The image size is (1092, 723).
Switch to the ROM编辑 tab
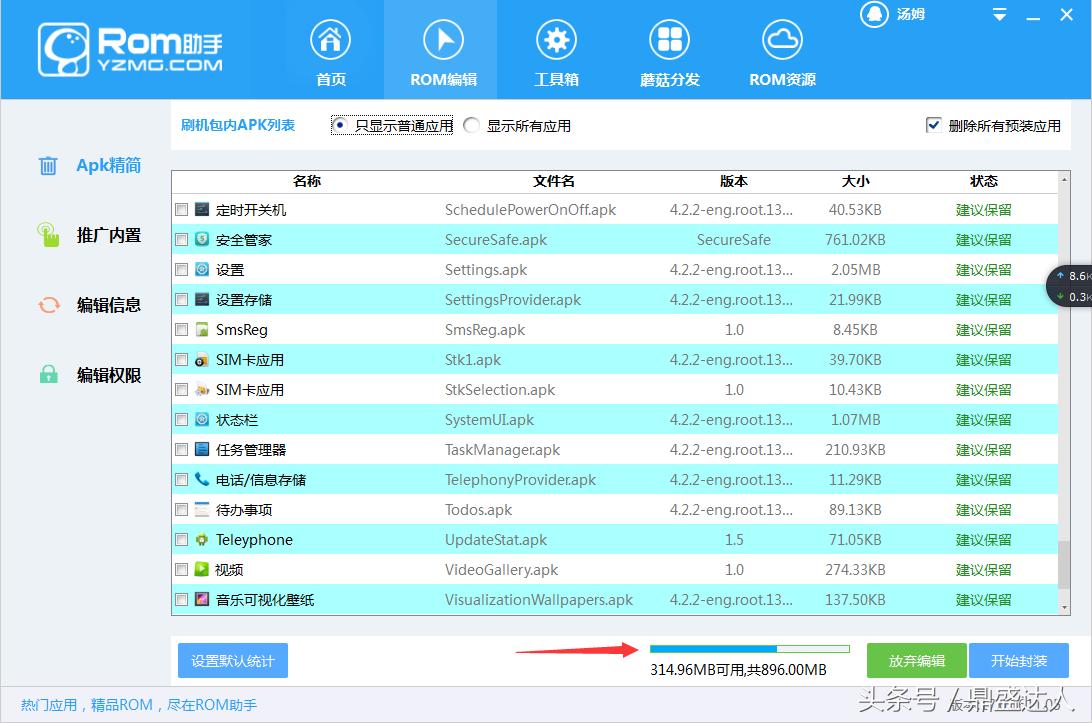[x=442, y=42]
